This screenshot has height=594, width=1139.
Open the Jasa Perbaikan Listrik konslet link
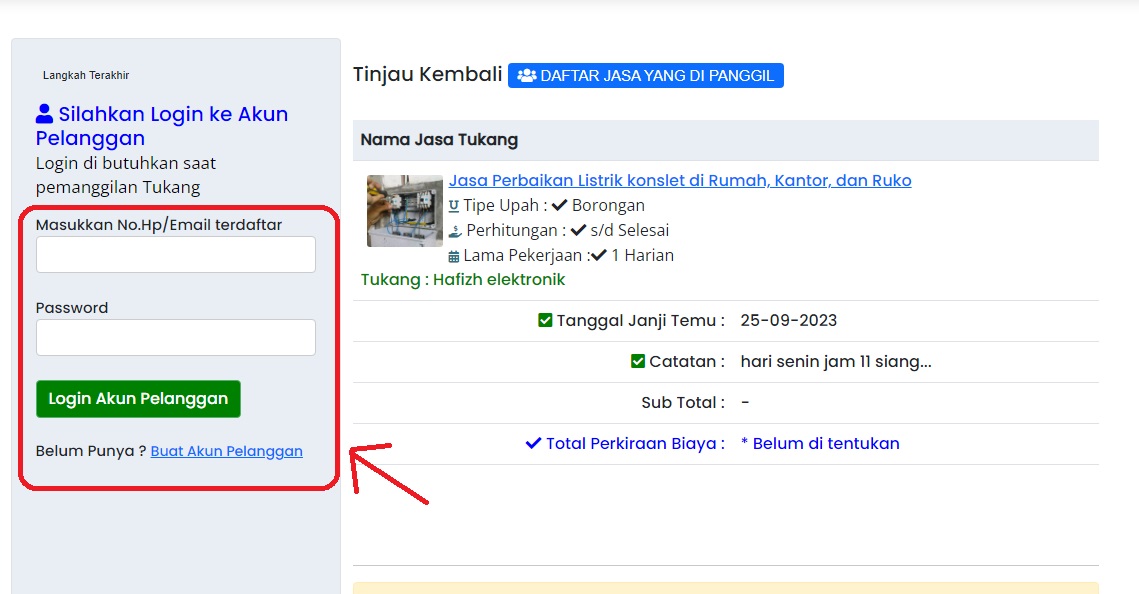(680, 181)
